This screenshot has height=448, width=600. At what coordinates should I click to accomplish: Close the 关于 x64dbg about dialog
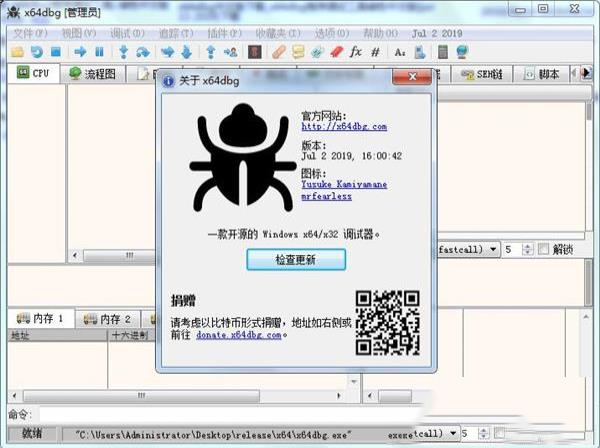coord(412,77)
